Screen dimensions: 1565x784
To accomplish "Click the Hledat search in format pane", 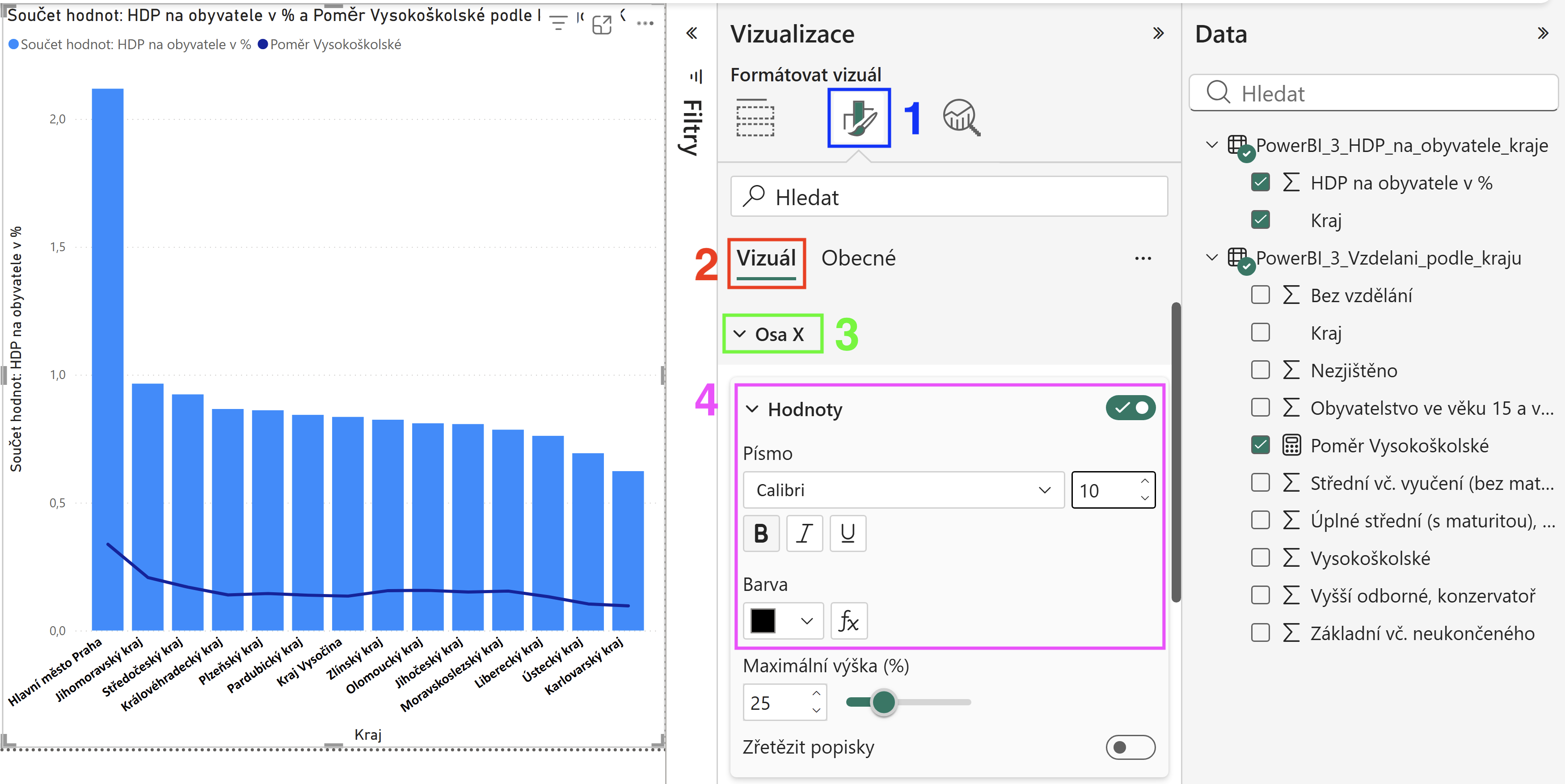I will click(x=949, y=197).
